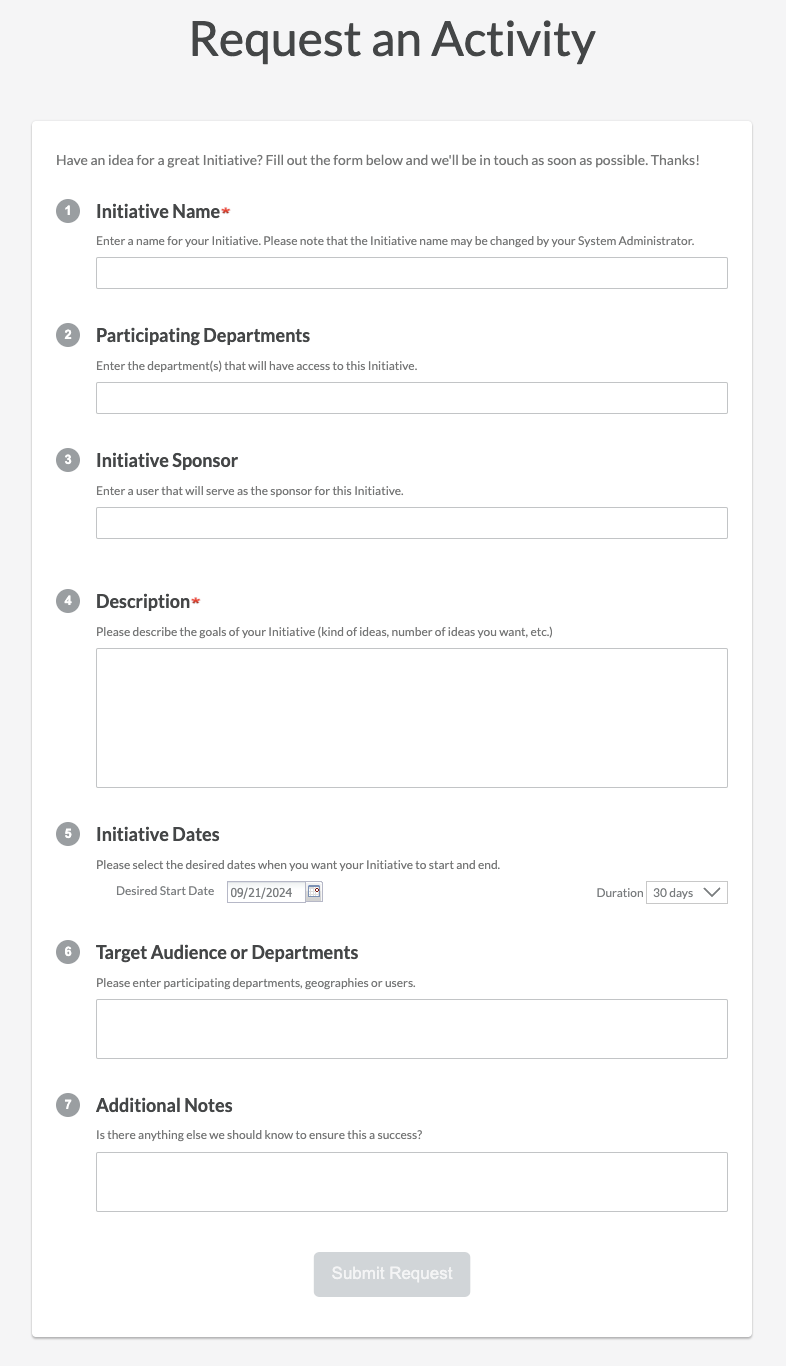Click the Request an Activity title
Viewport: 786px width, 1366px height.
pyautogui.click(x=392, y=40)
